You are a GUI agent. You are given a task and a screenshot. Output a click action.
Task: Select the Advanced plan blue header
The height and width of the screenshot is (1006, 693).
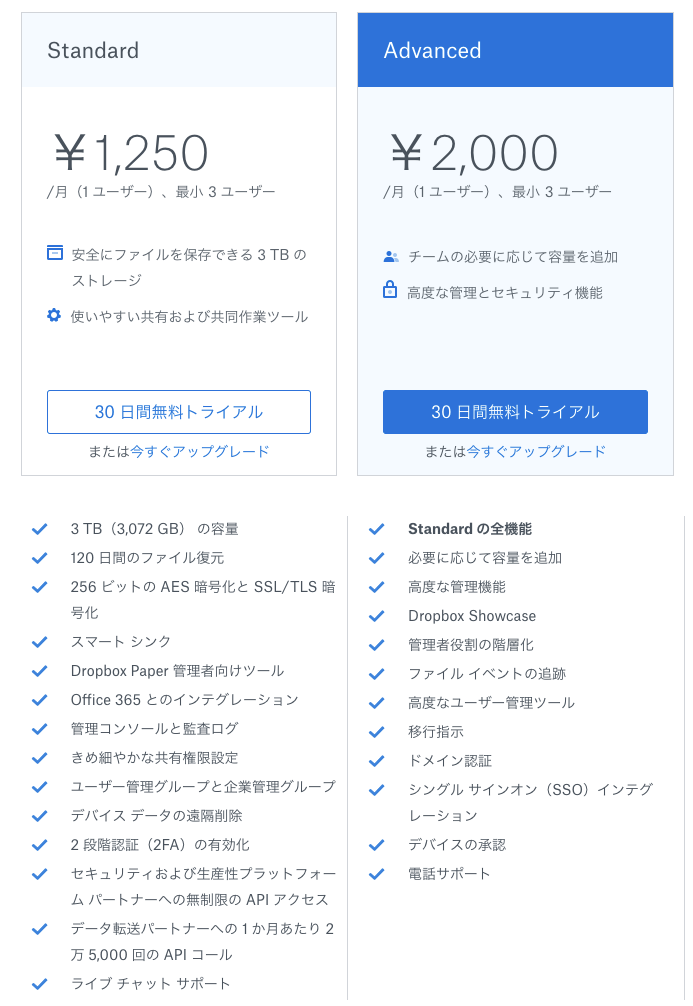coord(515,50)
